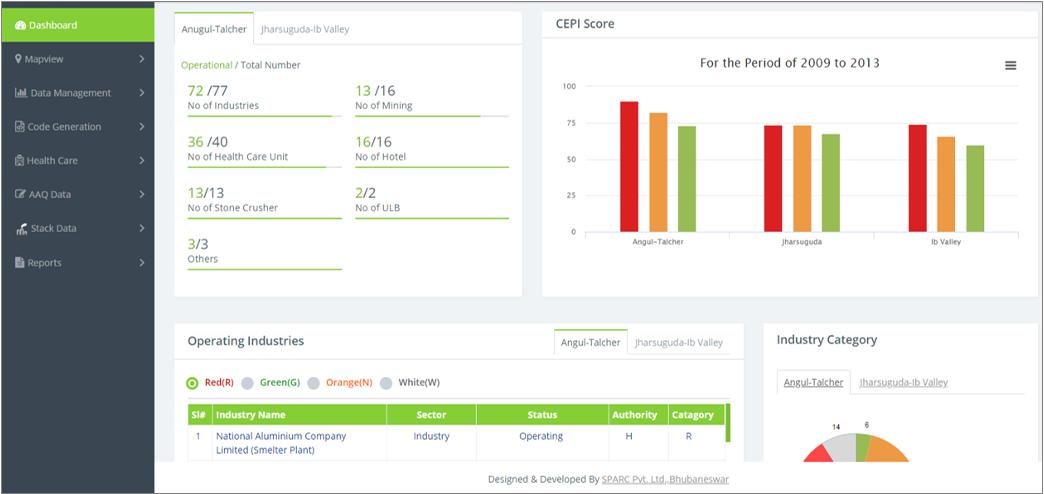This screenshot has height=494, width=1044.
Task: Click the Industry Name column header
Action: click(300, 414)
